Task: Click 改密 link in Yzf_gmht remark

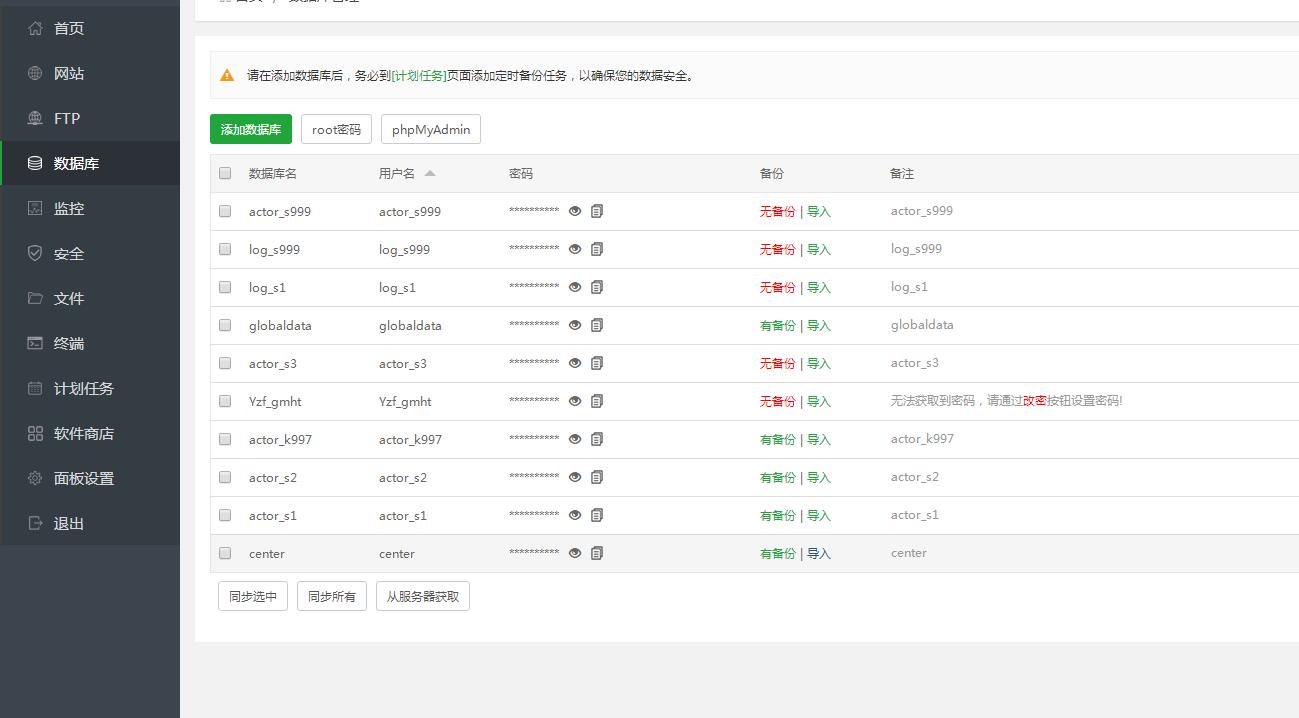Action: click(x=1034, y=401)
